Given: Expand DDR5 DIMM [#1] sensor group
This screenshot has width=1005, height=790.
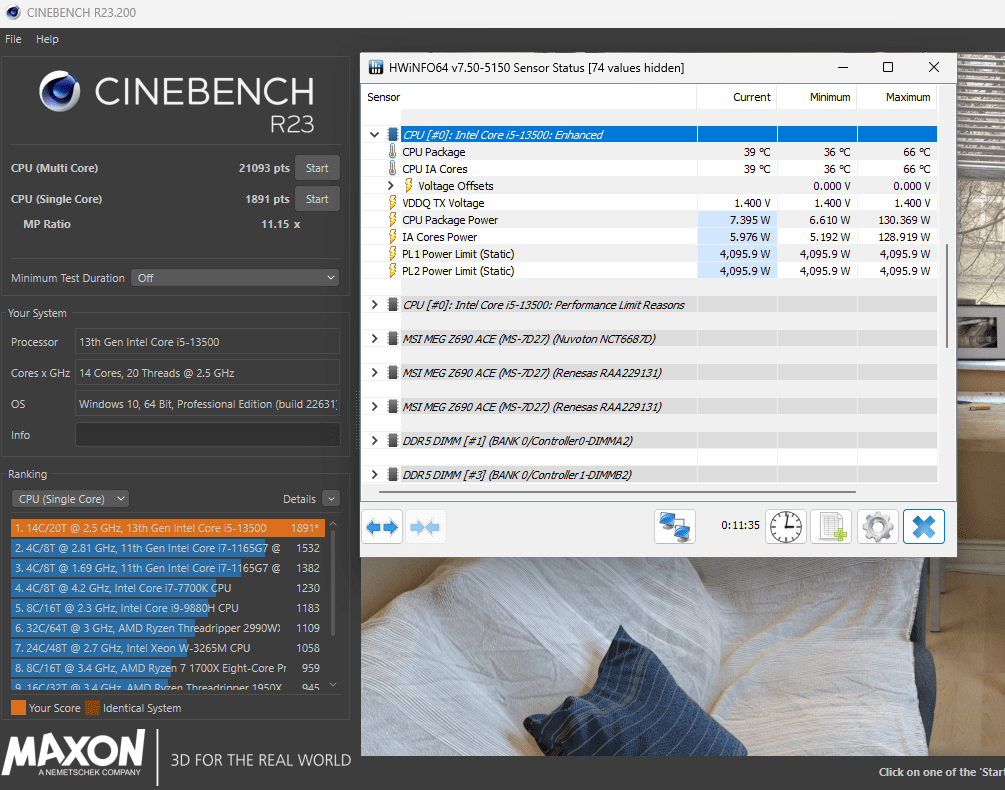Looking at the screenshot, I should (375, 440).
